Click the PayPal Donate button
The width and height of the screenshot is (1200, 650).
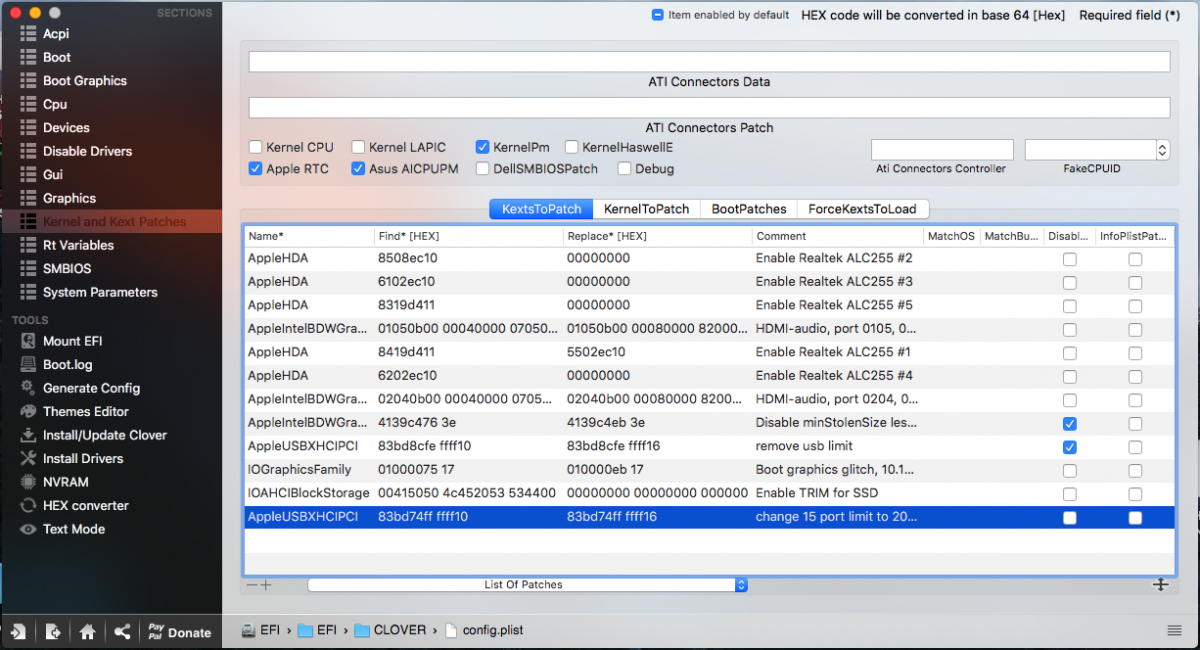[179, 632]
